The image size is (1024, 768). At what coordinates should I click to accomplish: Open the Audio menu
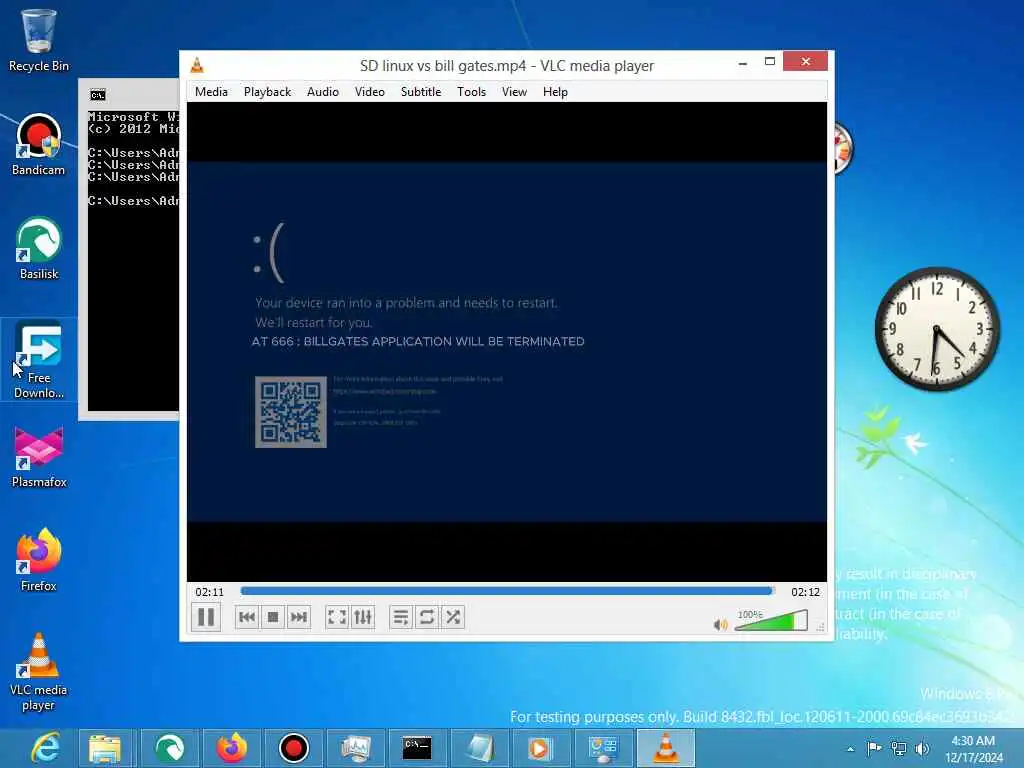[x=323, y=92]
